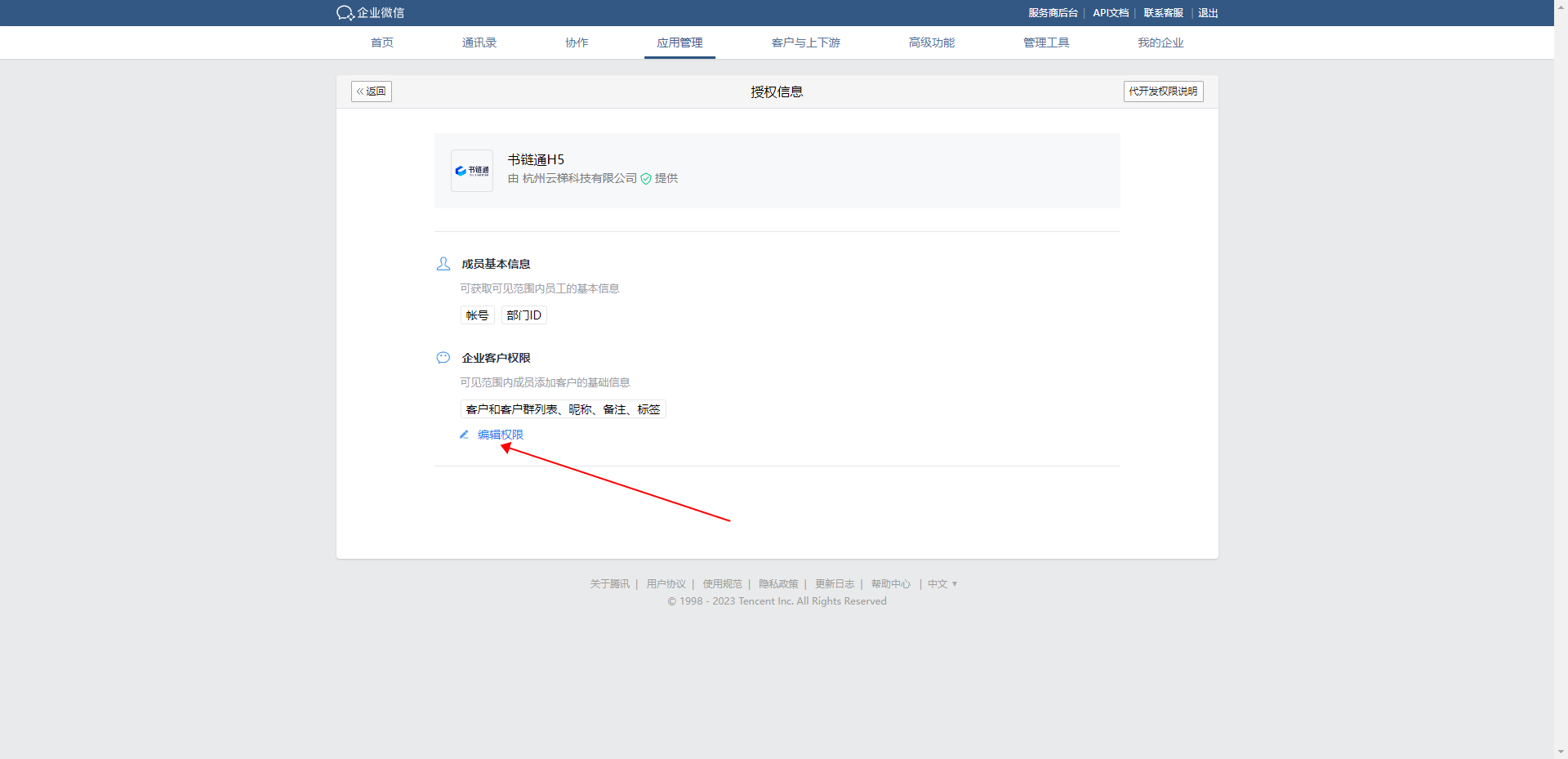
Task: Click the 企业客户权限 chat bubble icon
Action: click(x=443, y=358)
